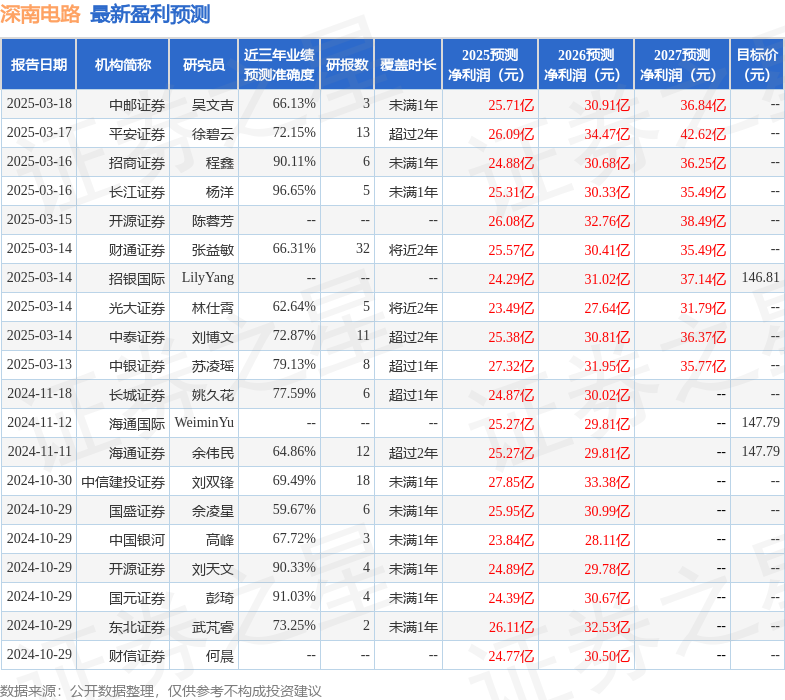Click analyst name LilyYang
Screen dimensions: 785x700
[207, 278]
